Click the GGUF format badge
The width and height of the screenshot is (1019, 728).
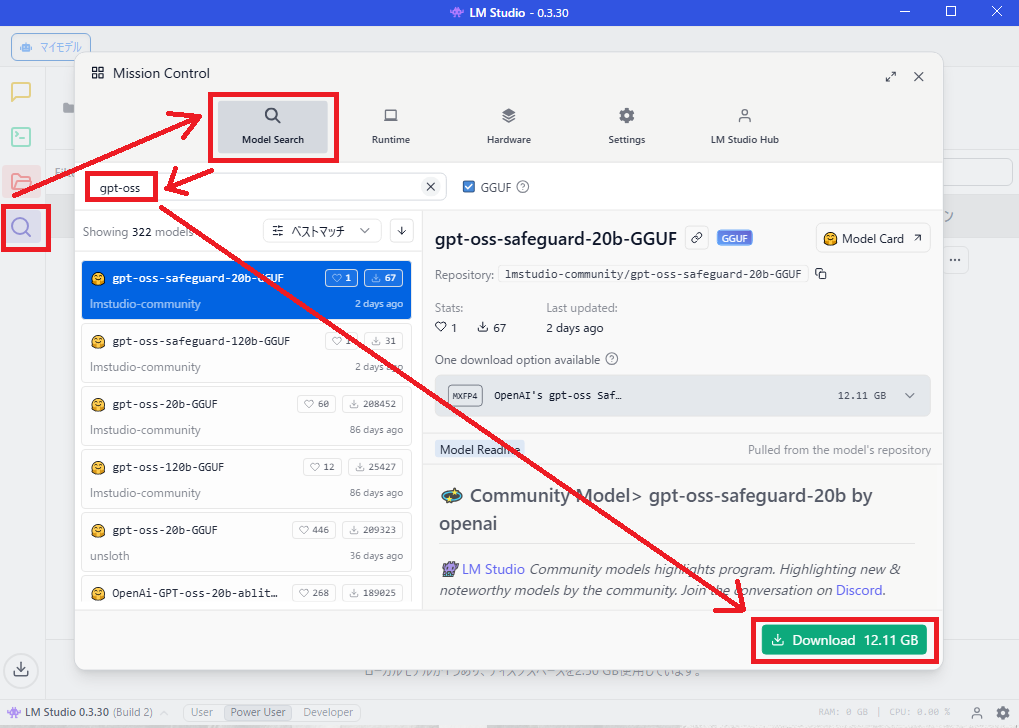[734, 238]
